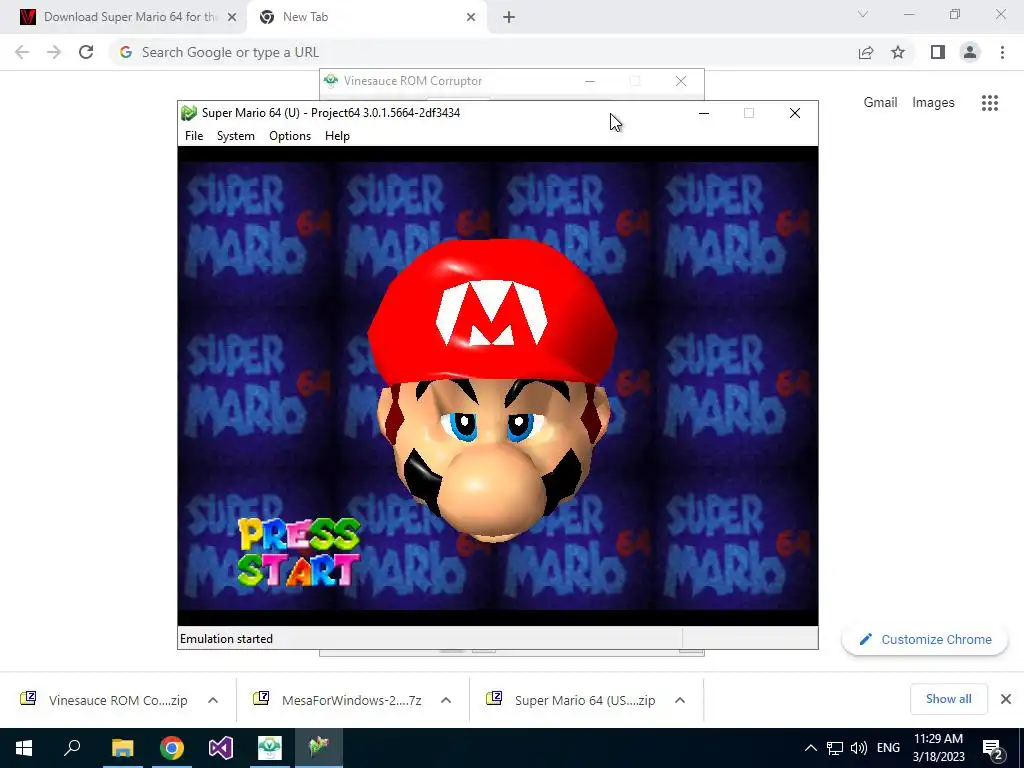The width and height of the screenshot is (1024, 768).
Task: Click the Vinesauce ROM Corruptor title icon
Action: (331, 81)
